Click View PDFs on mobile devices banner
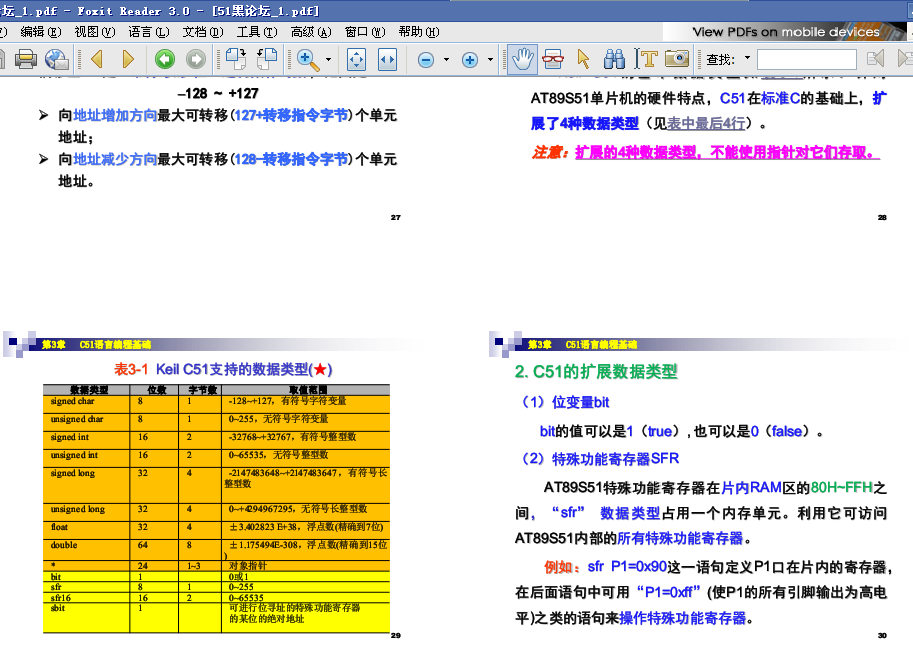 coord(785,32)
